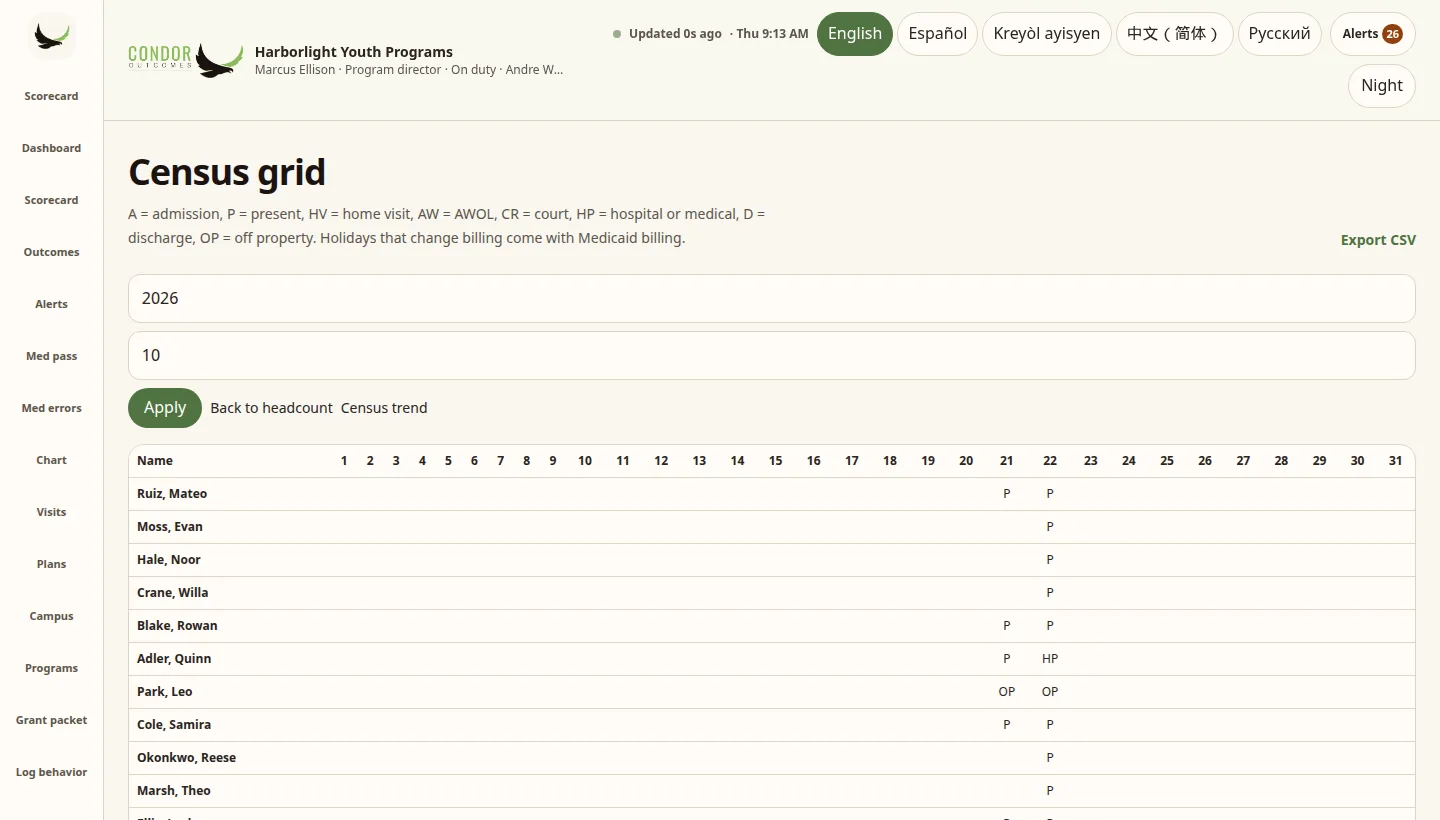Set the language to Русский
The width and height of the screenshot is (1440, 820).
click(1280, 34)
